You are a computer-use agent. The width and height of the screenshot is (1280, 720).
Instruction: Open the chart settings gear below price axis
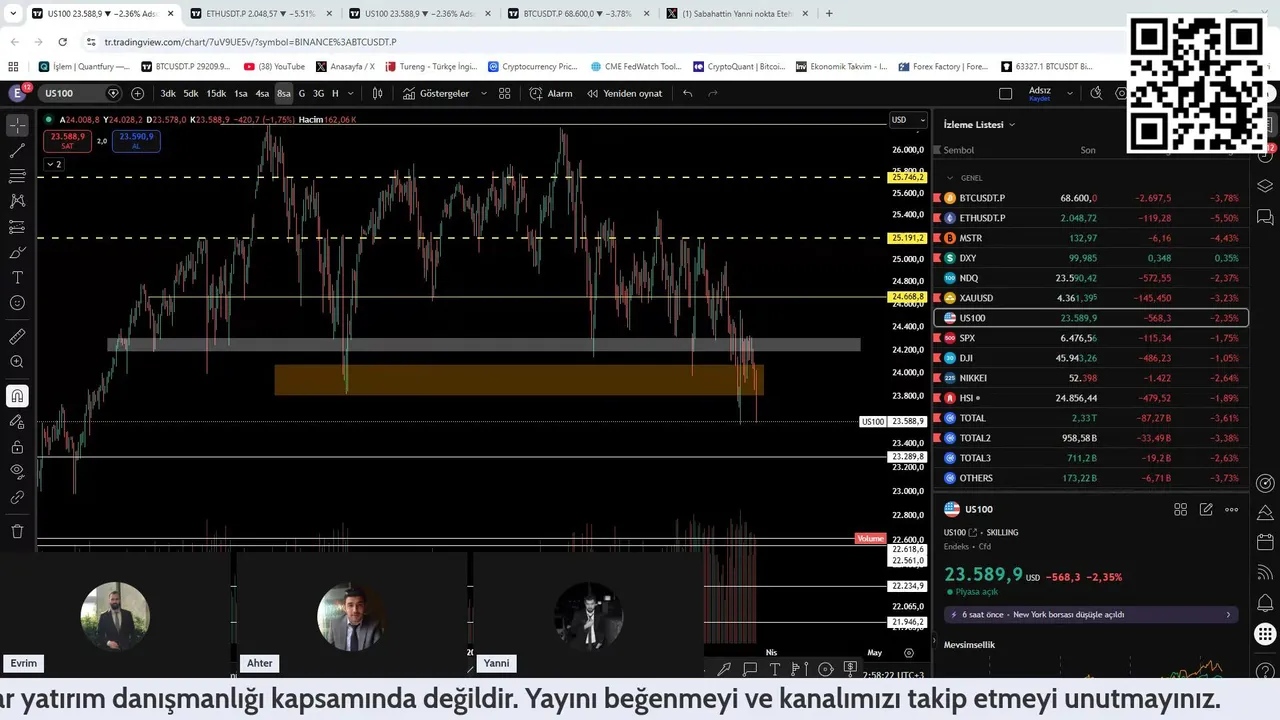(x=909, y=653)
